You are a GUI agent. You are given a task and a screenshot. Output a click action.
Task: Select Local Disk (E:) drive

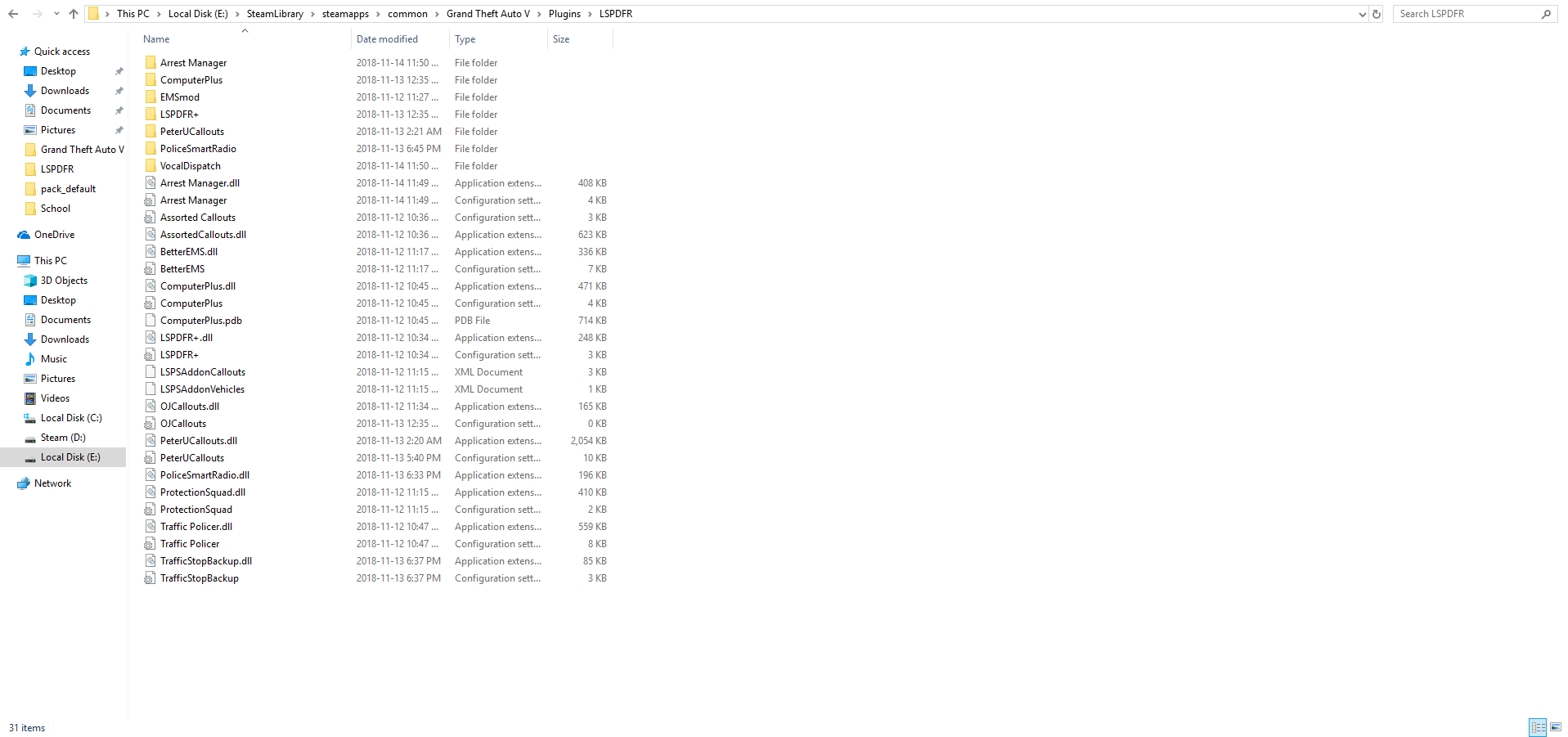click(x=70, y=457)
